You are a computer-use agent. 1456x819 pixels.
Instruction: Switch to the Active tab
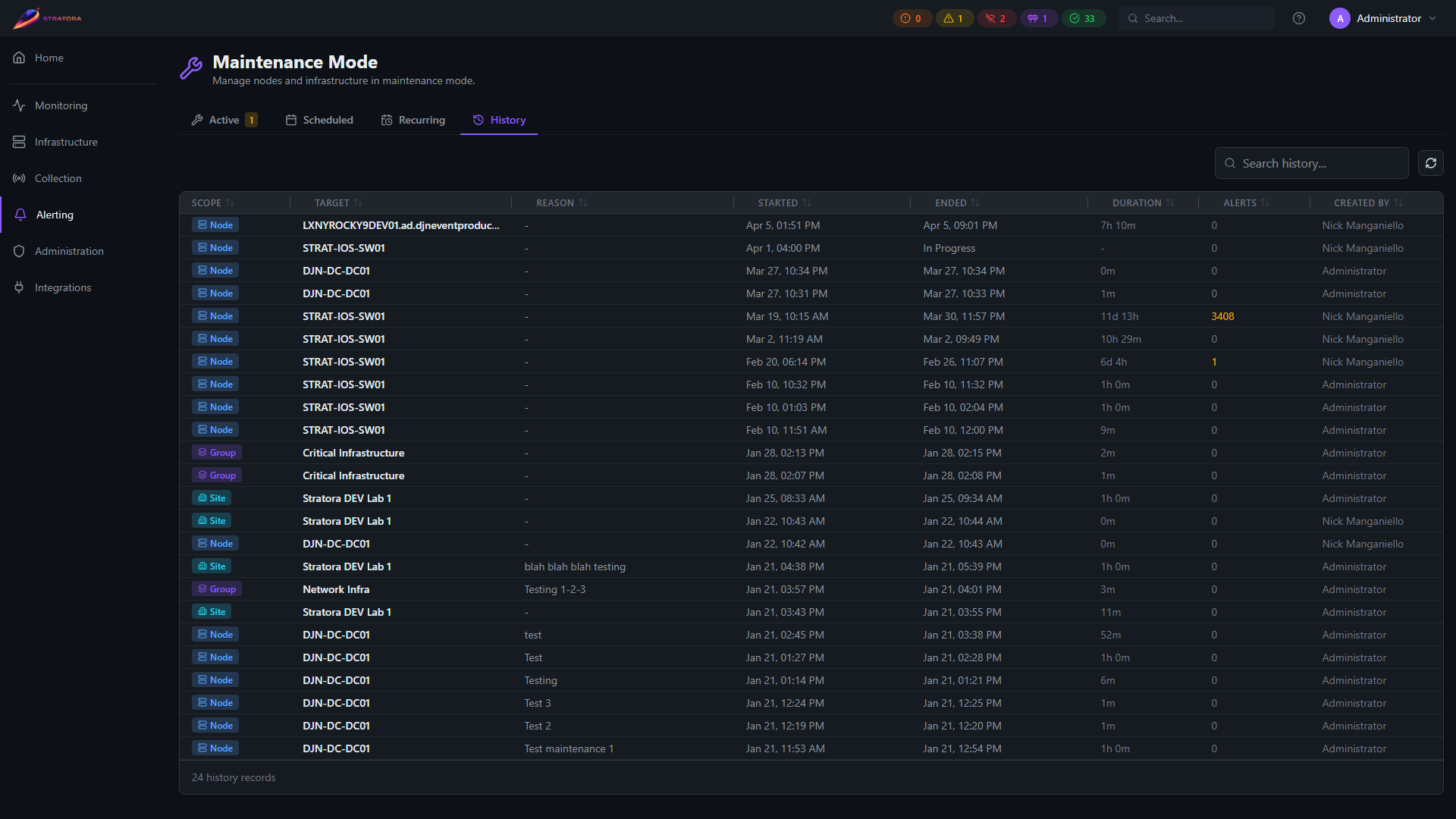click(x=224, y=120)
